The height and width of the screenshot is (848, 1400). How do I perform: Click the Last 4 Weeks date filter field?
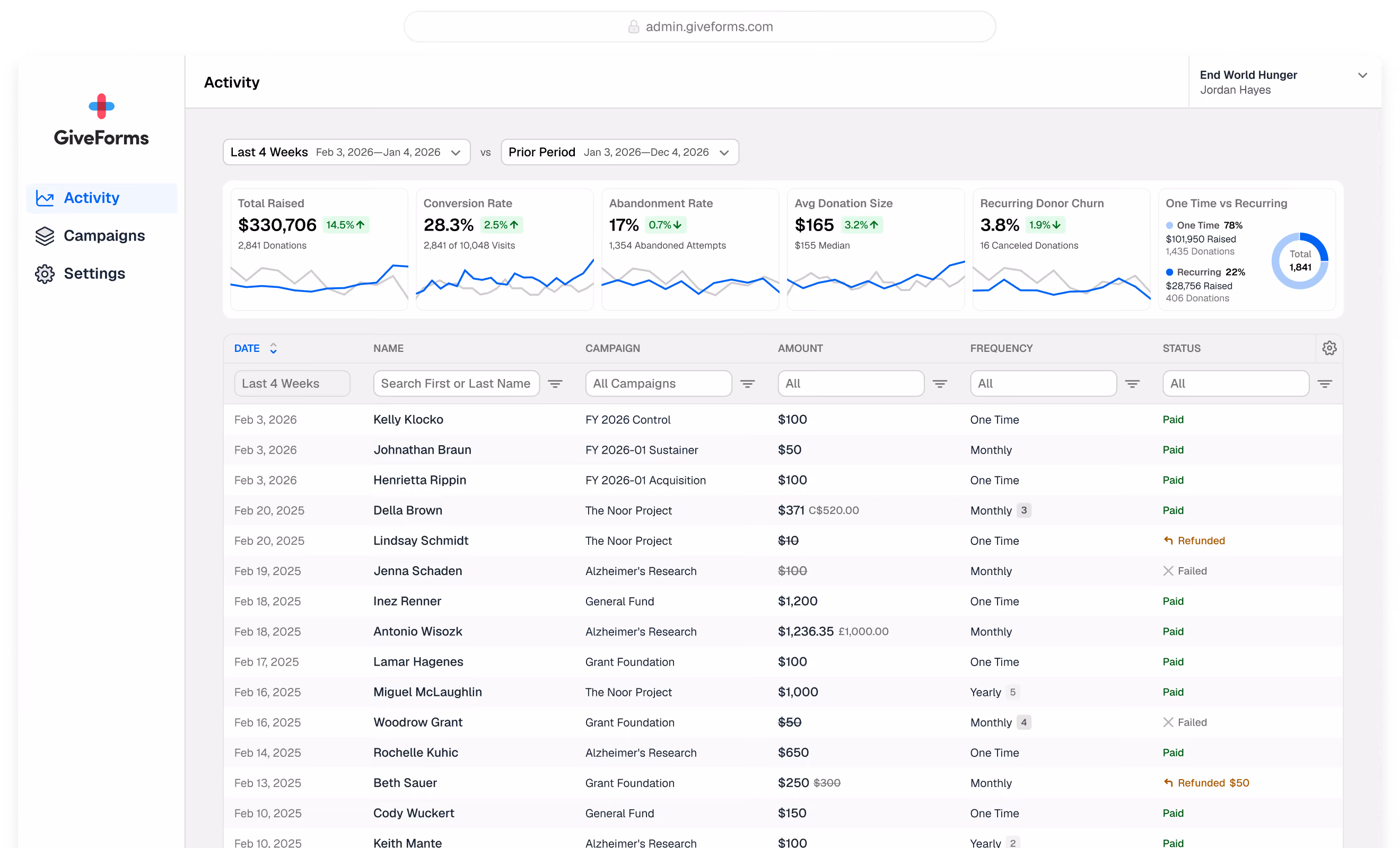pos(292,384)
